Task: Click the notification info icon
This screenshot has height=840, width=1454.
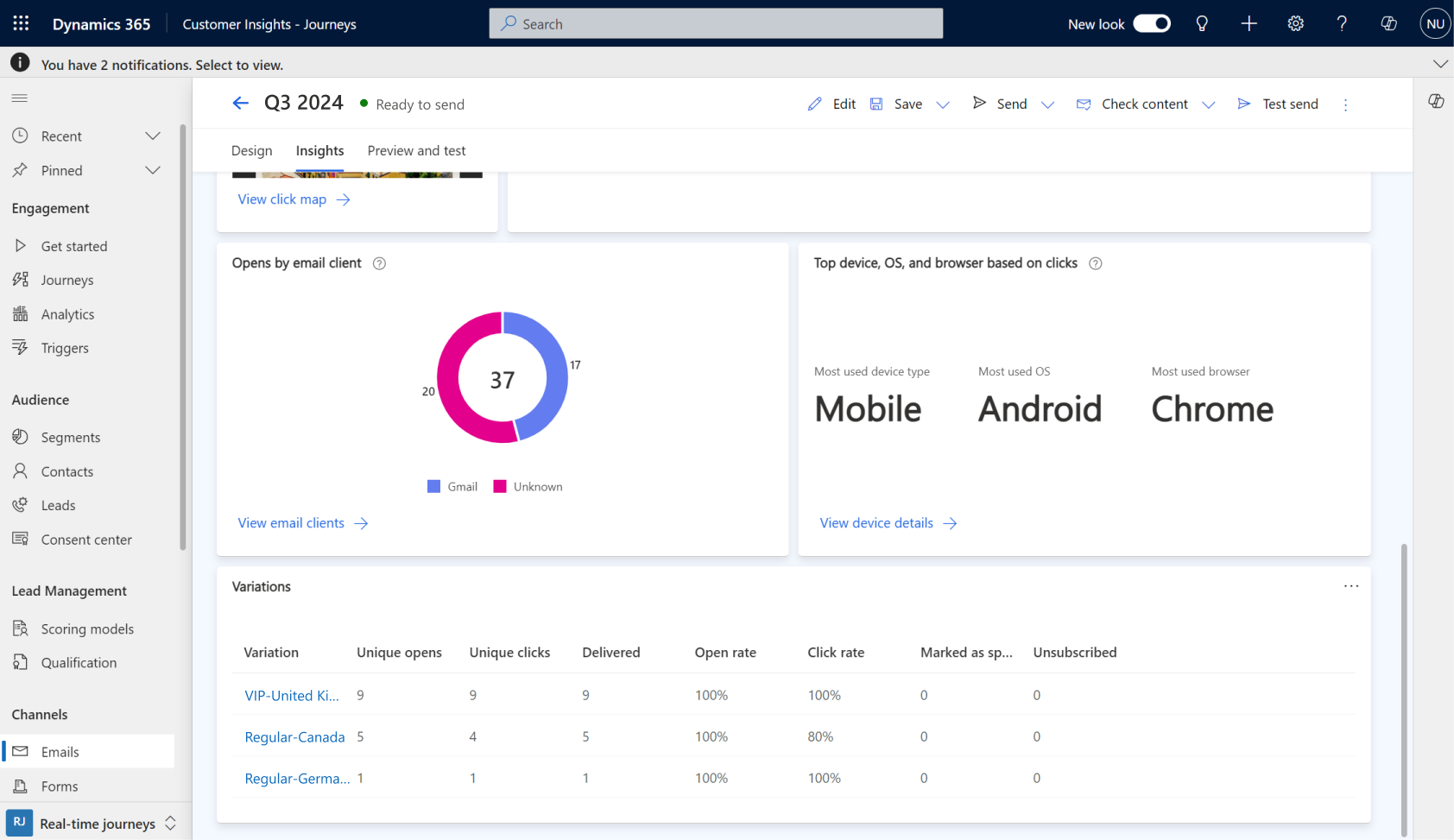Action: [20, 63]
